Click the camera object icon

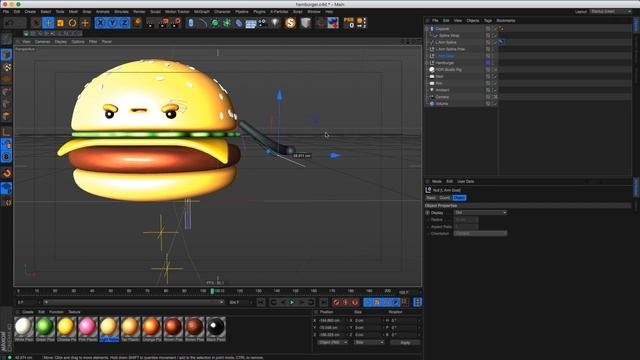click(x=263, y=23)
